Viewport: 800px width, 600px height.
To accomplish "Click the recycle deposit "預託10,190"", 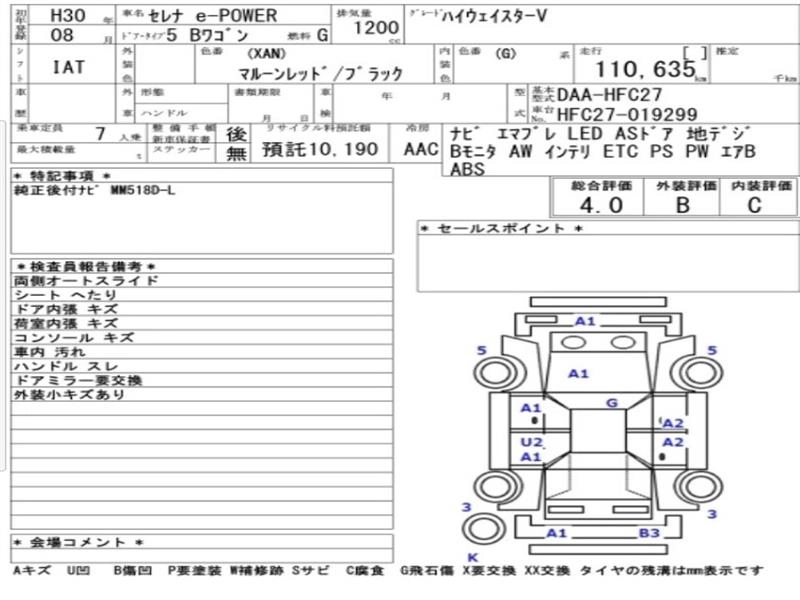I will click(320, 149).
